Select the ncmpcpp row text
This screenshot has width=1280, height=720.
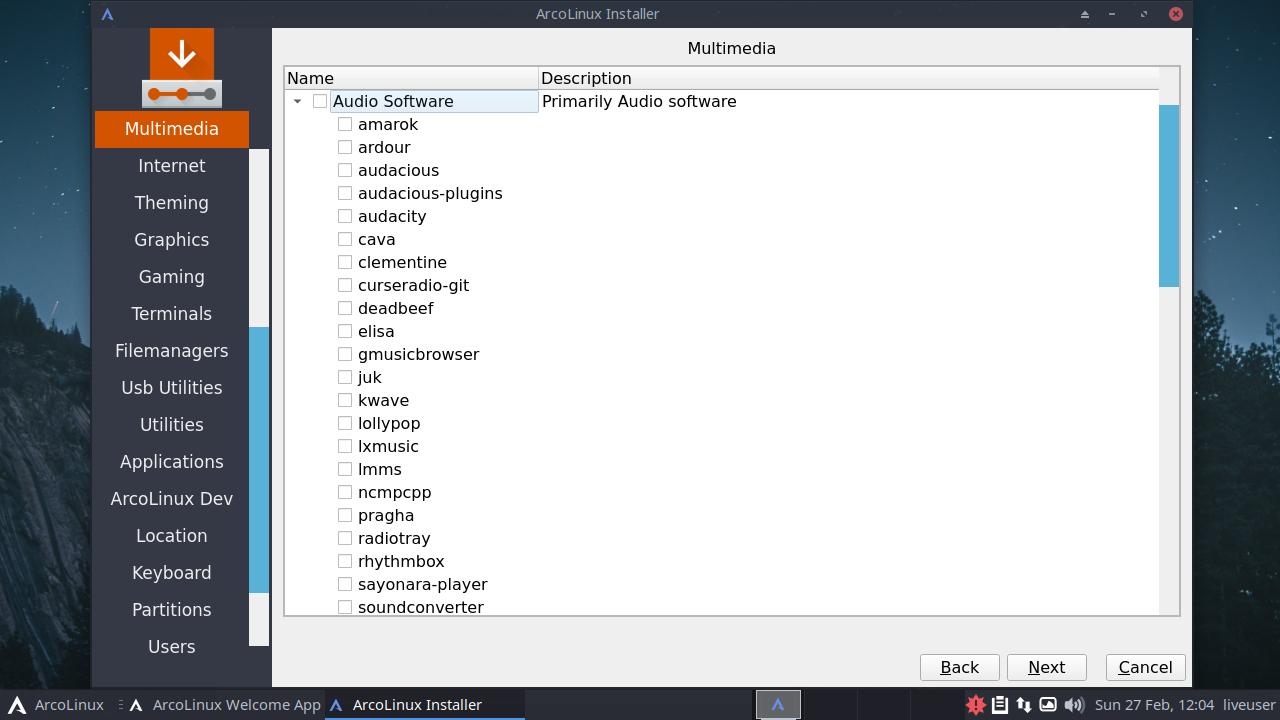point(394,492)
